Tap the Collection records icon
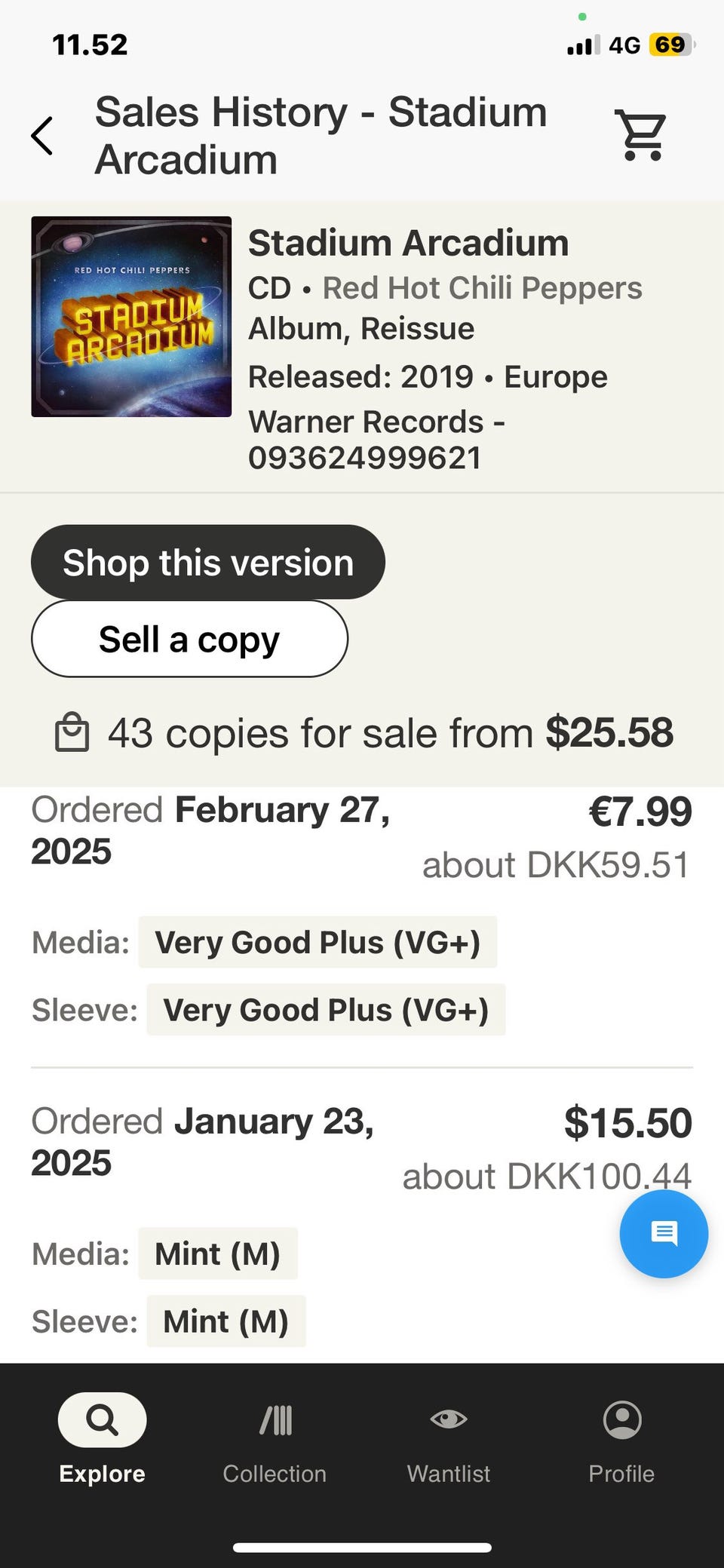Screen dimensions: 724x1568 tap(275, 1420)
